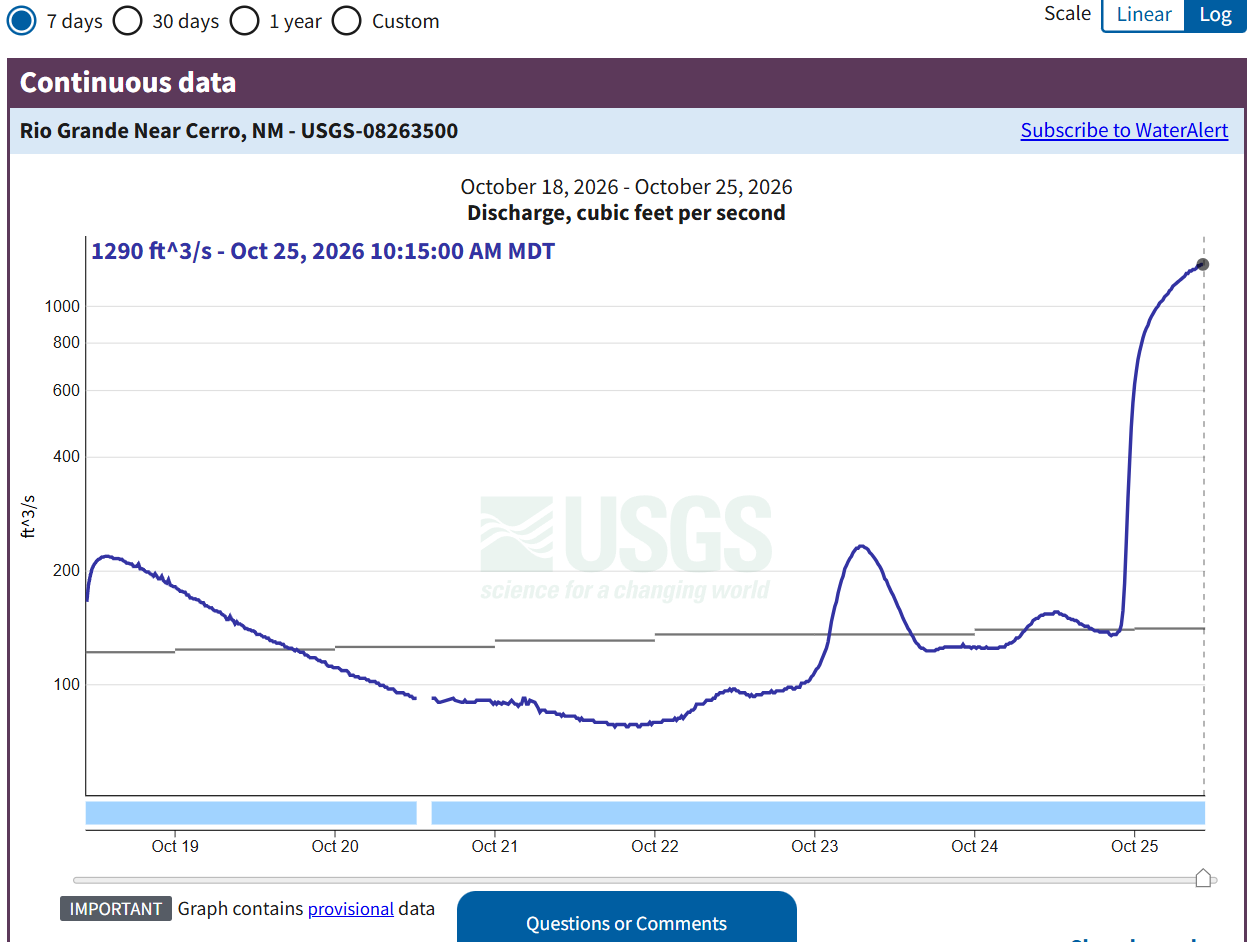Select the 30 days time range

tap(127, 20)
